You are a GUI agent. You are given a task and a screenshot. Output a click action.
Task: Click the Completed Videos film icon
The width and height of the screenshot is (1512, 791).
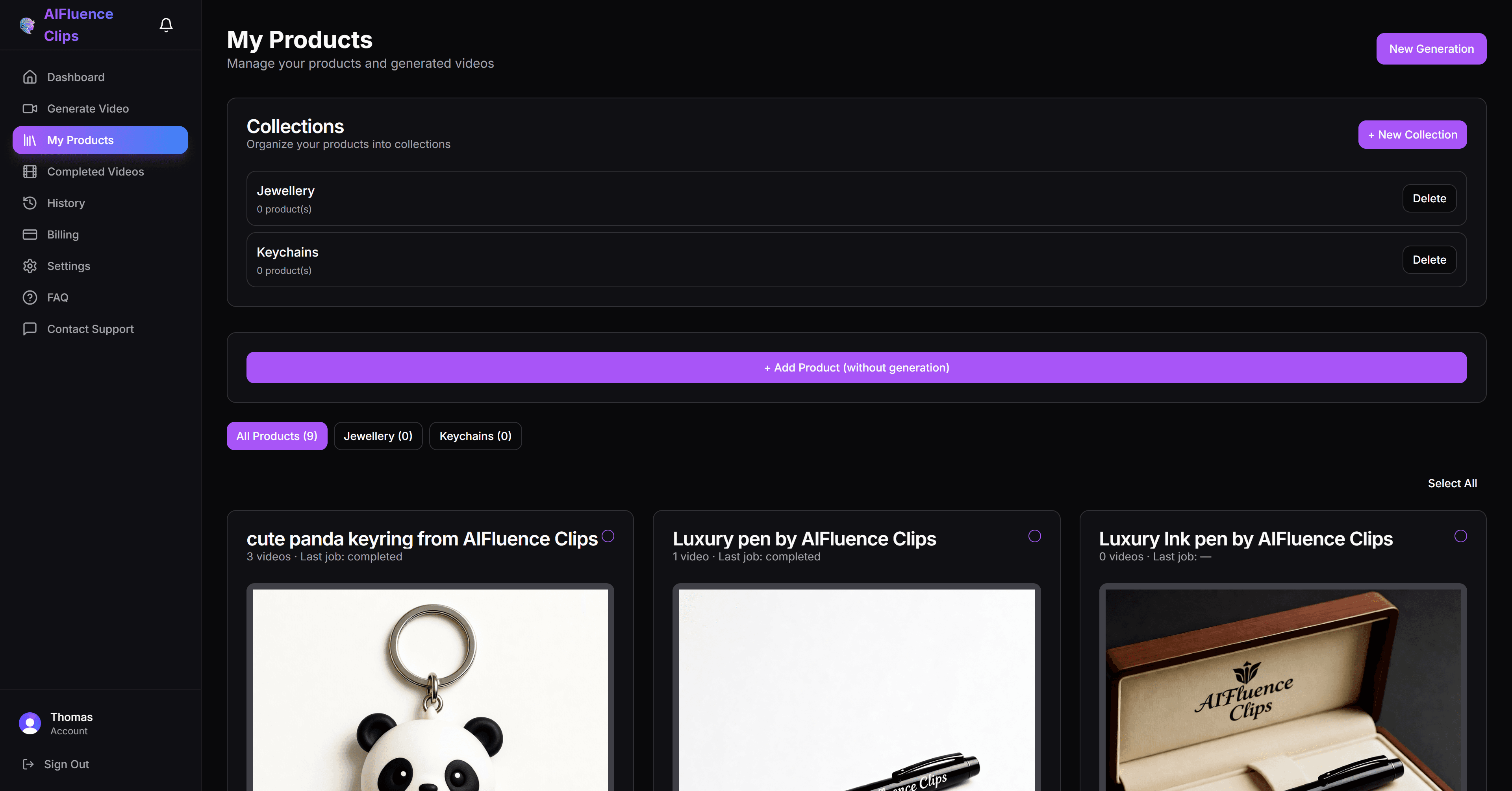[x=30, y=171]
